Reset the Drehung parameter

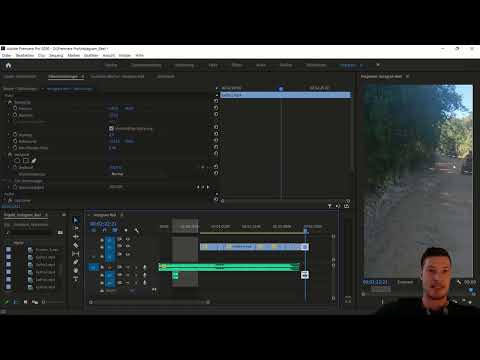216,134
